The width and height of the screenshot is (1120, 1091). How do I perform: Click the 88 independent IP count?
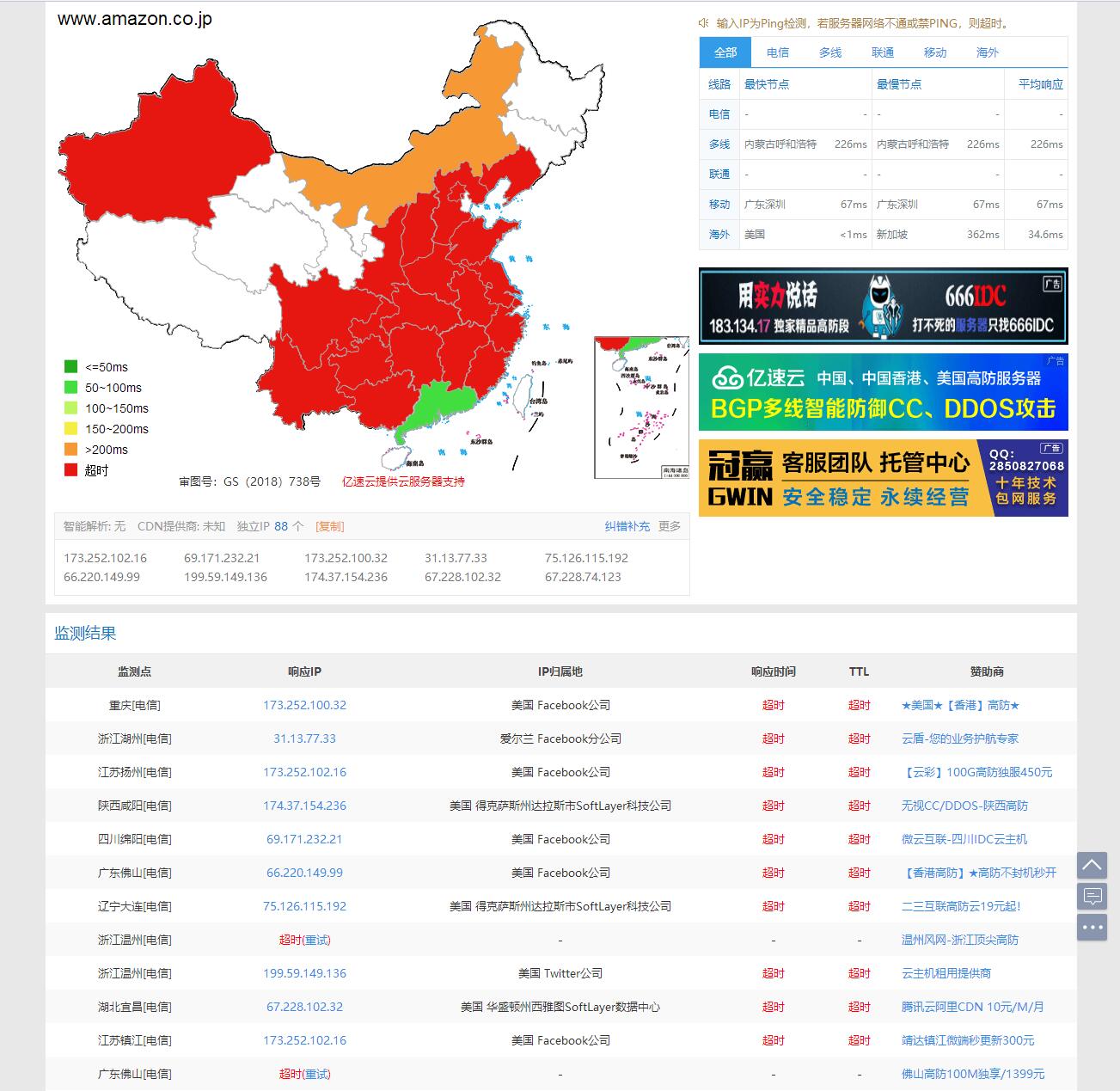(281, 526)
